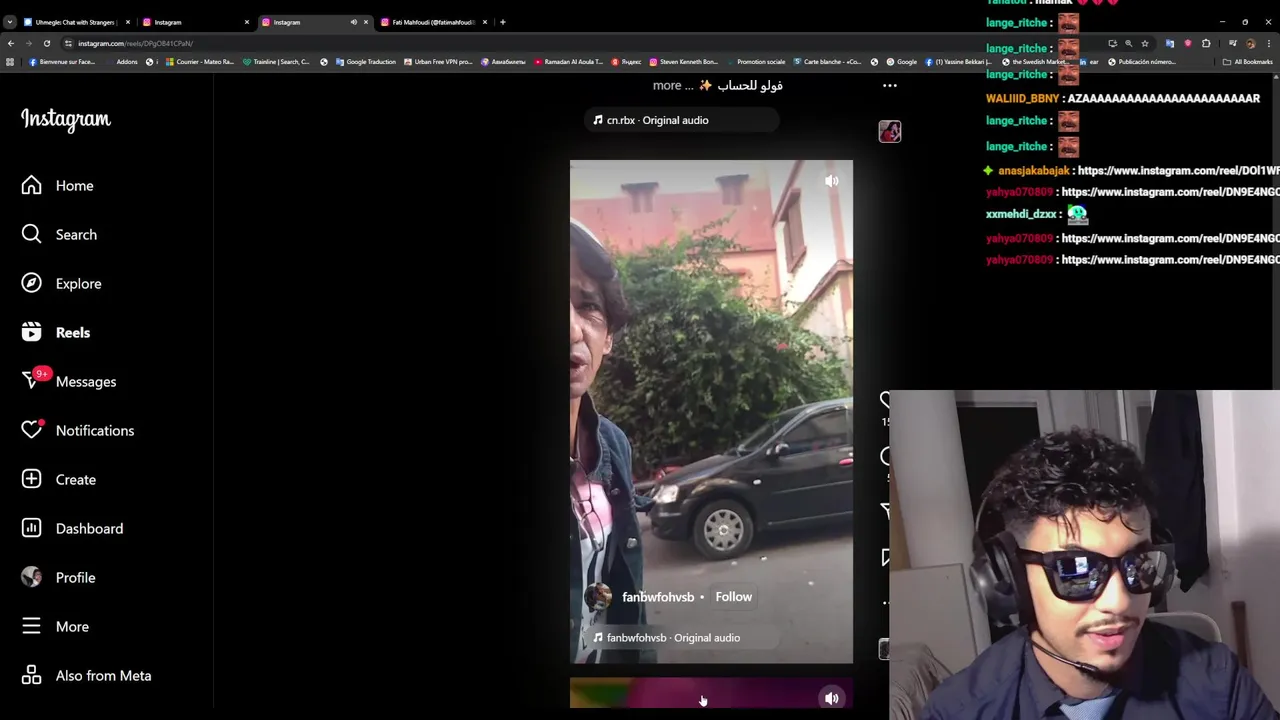This screenshot has height=720, width=1280.
Task: Expand Also from Meta in the sidebar
Action: [86, 675]
